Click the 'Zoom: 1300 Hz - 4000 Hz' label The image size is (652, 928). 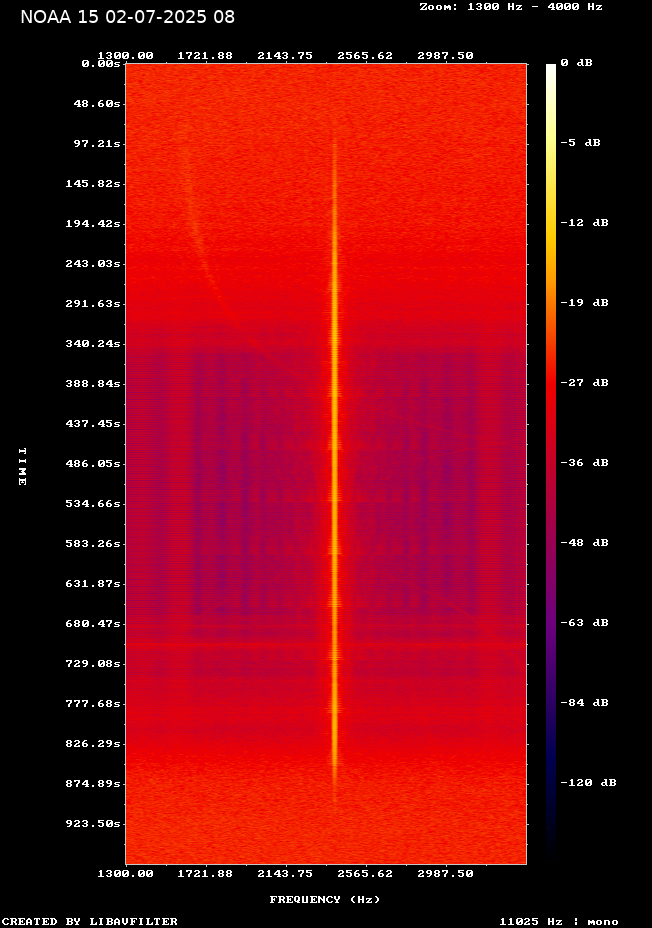click(511, 7)
